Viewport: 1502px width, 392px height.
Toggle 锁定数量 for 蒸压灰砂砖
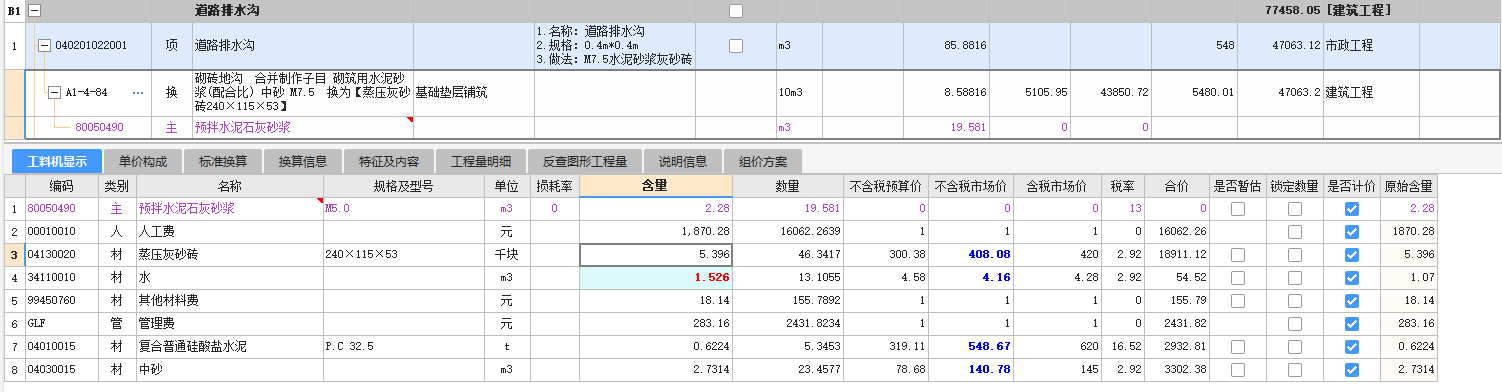(x=1295, y=255)
